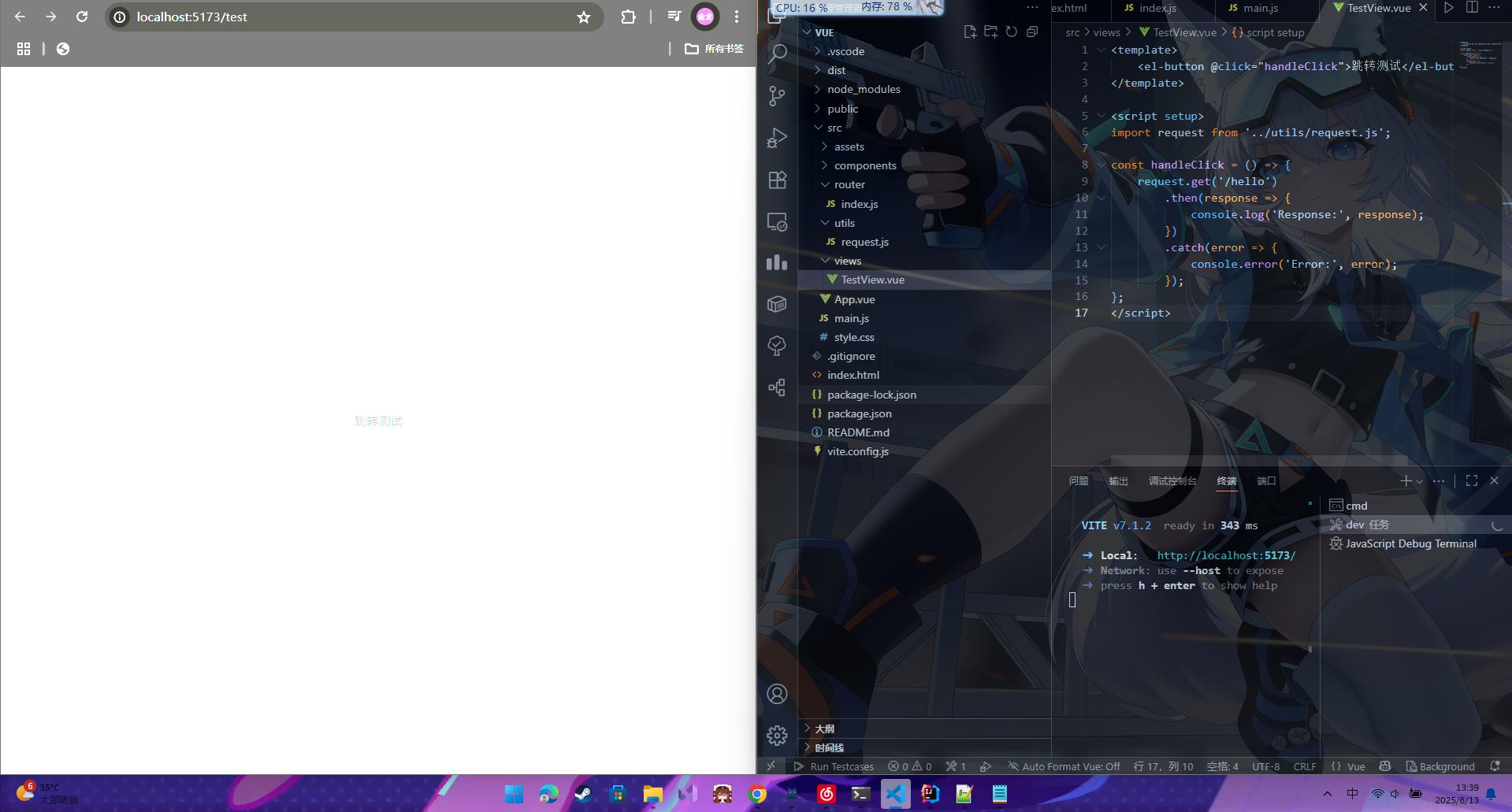Image resolution: width=1512 pixels, height=812 pixels.
Task: Refresh the VUE explorer tree
Action: tap(1011, 32)
